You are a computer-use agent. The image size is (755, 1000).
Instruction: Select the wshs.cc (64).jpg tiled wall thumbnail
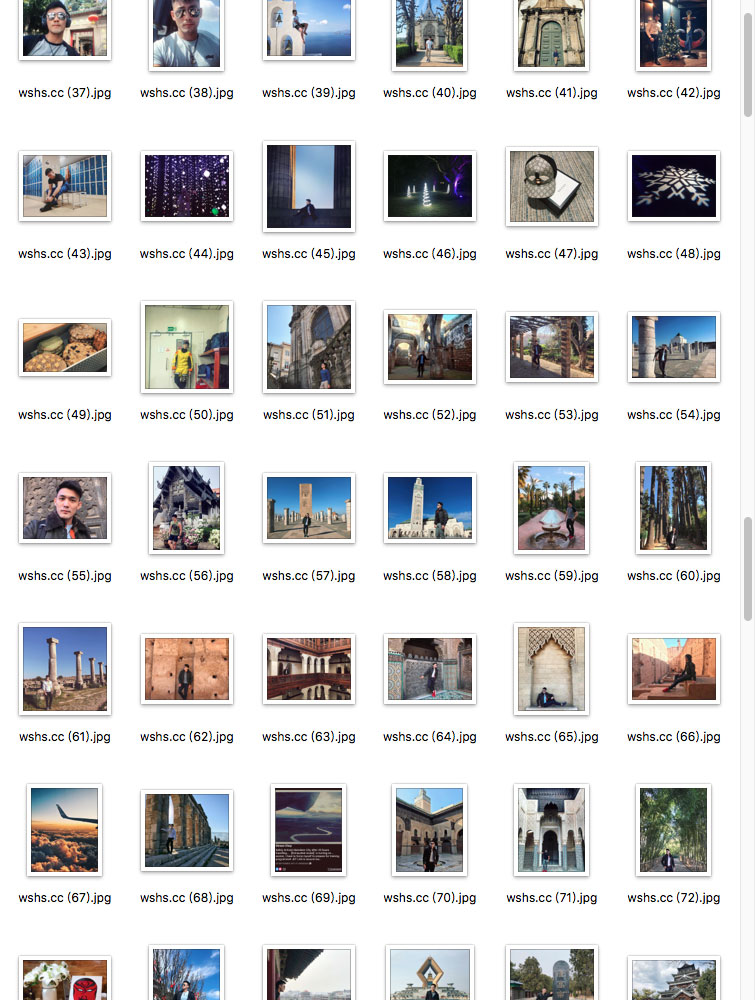[430, 669]
